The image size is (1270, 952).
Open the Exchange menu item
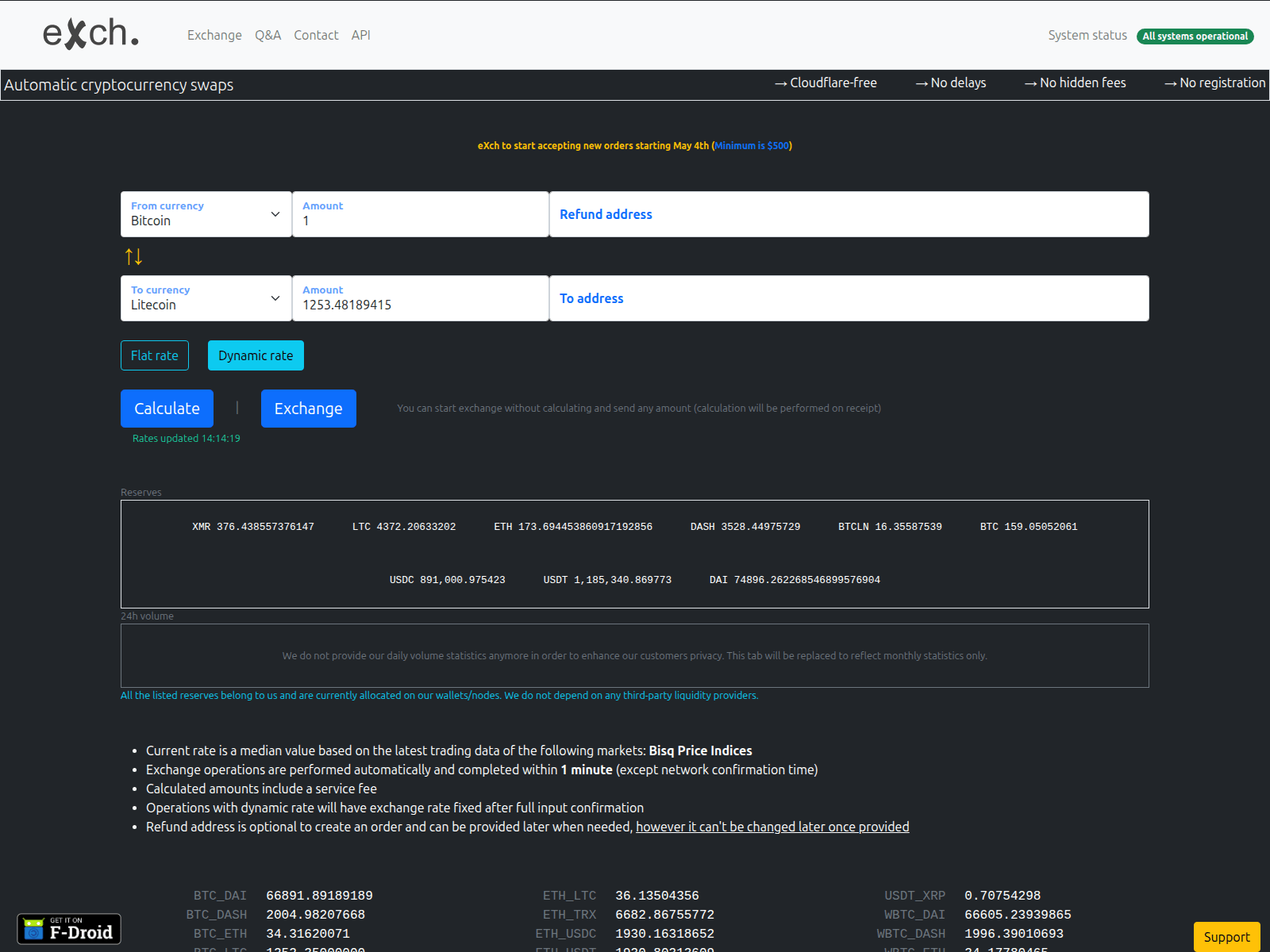tap(214, 35)
